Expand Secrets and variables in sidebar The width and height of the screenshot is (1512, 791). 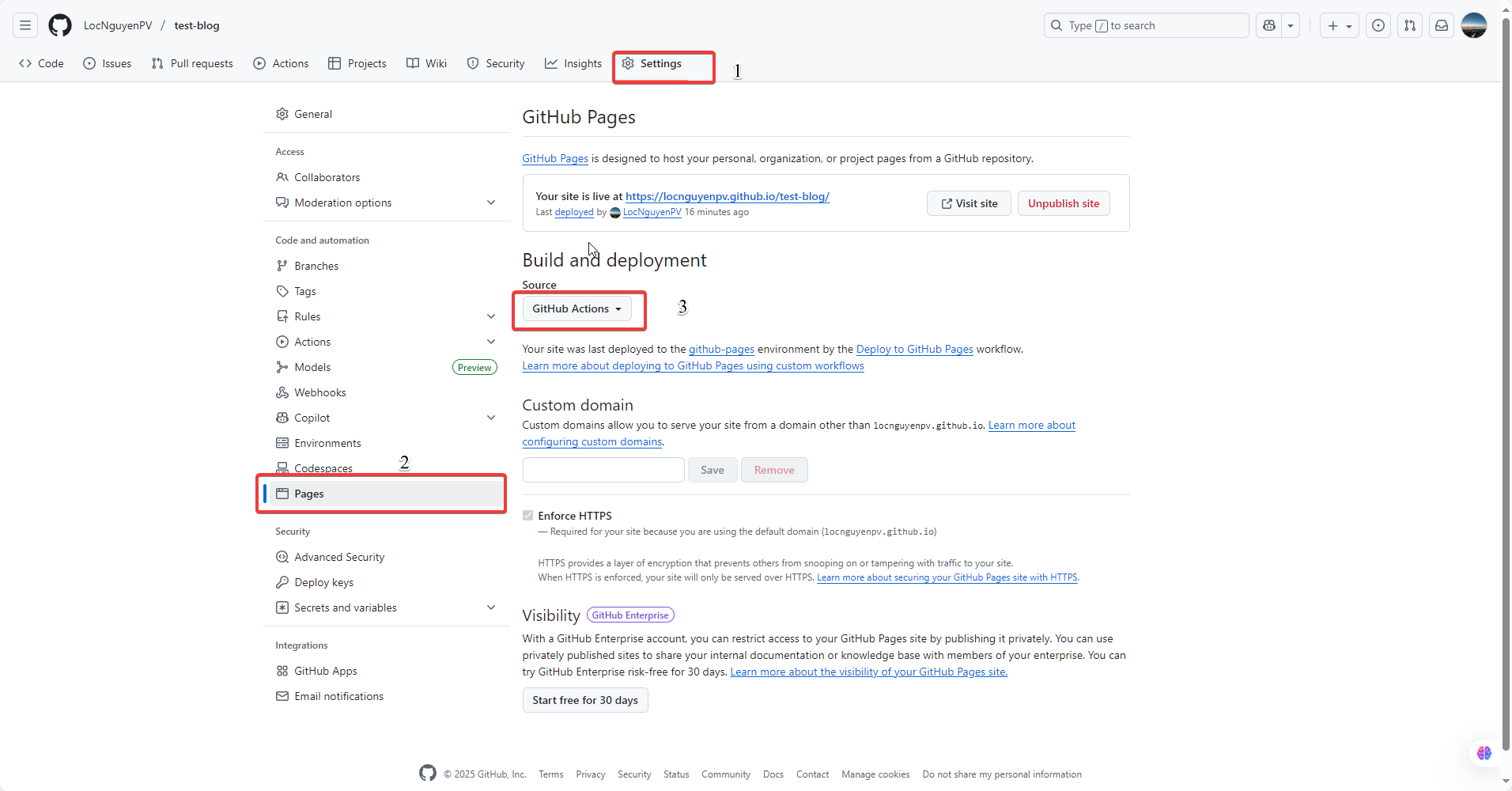coord(491,607)
